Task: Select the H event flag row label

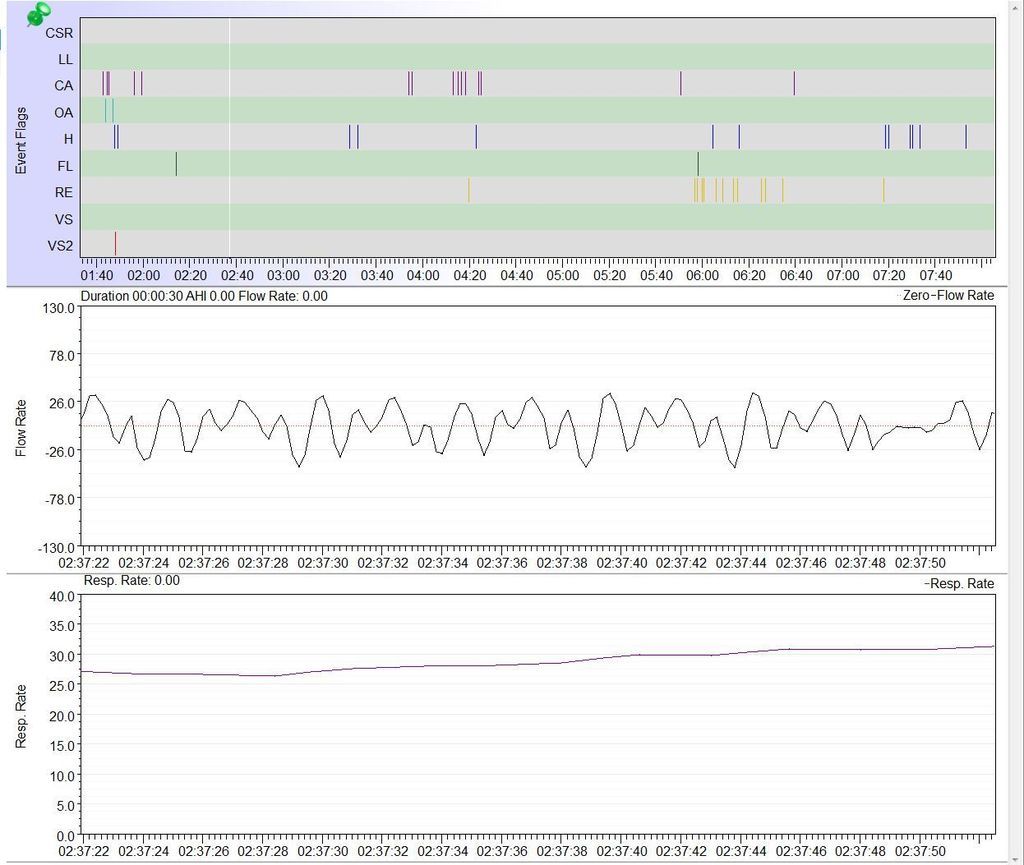Action: [x=68, y=139]
